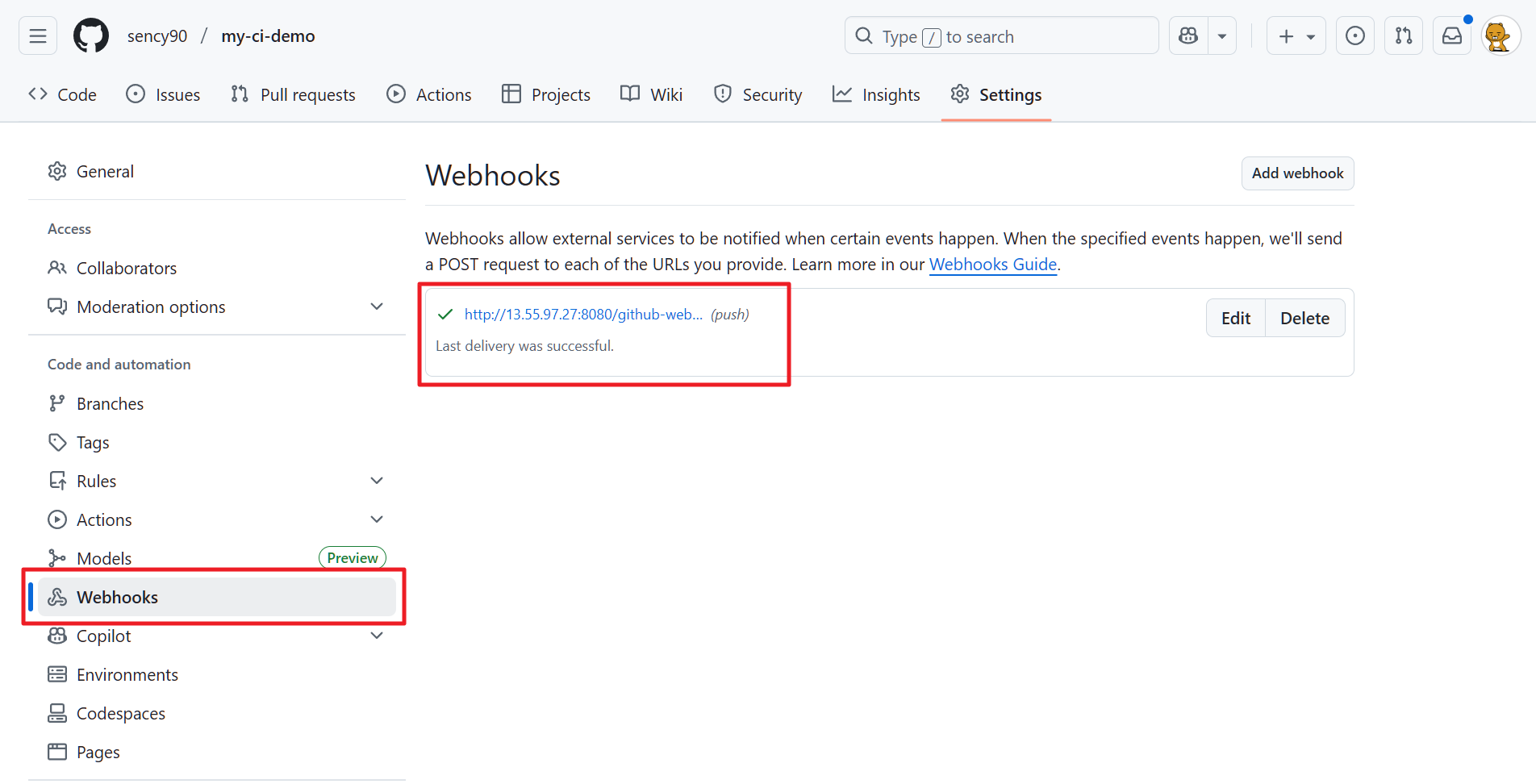Go to the Security tab

(x=758, y=95)
